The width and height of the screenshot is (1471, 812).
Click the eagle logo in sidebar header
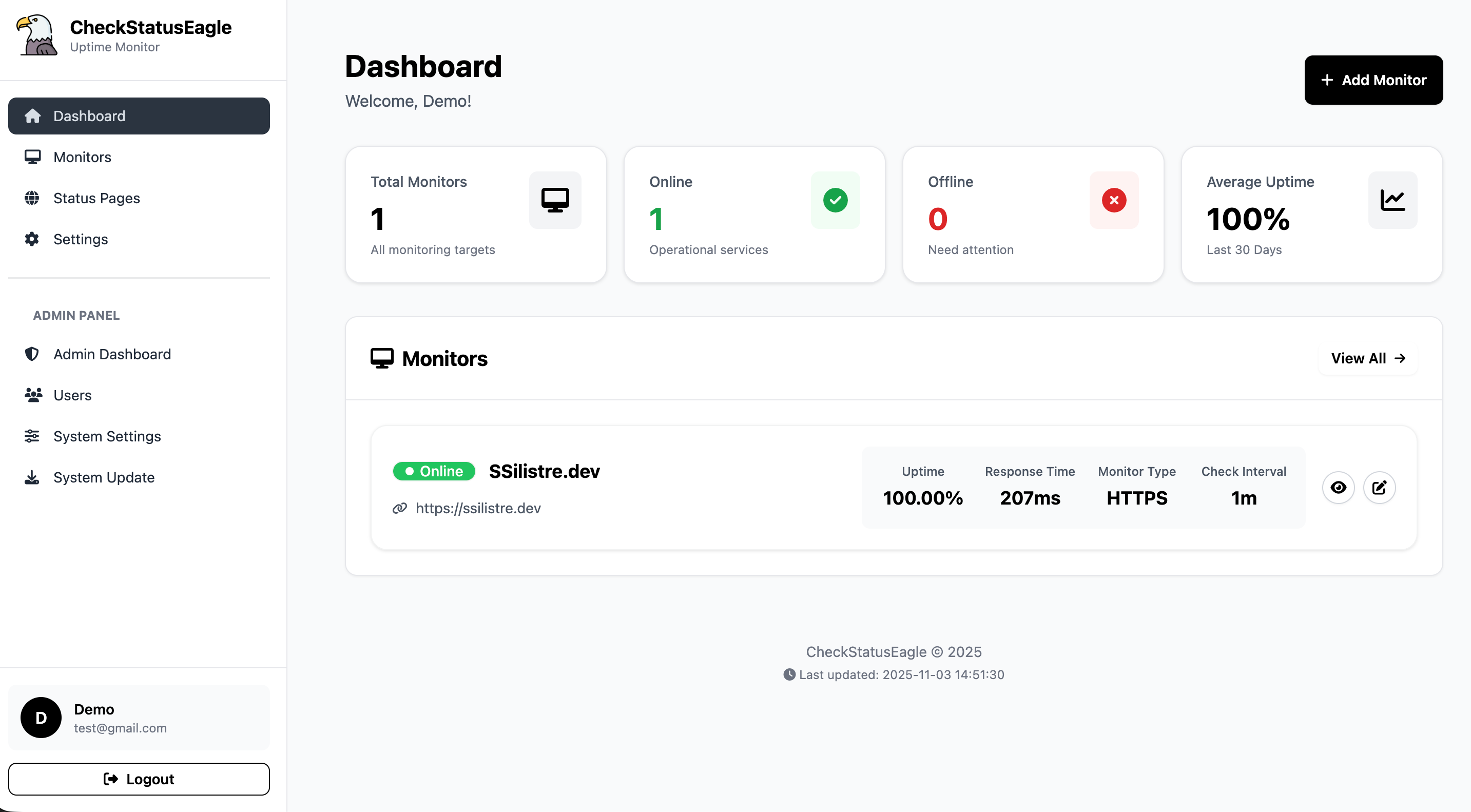[x=37, y=35]
